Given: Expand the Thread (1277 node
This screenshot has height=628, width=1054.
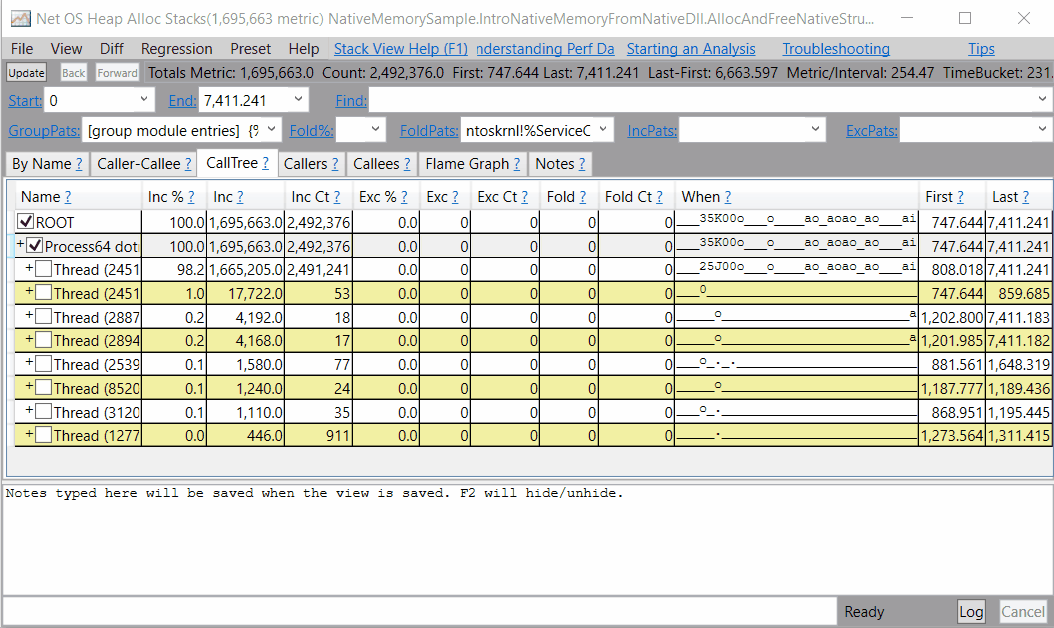Looking at the screenshot, I should (x=29, y=434).
